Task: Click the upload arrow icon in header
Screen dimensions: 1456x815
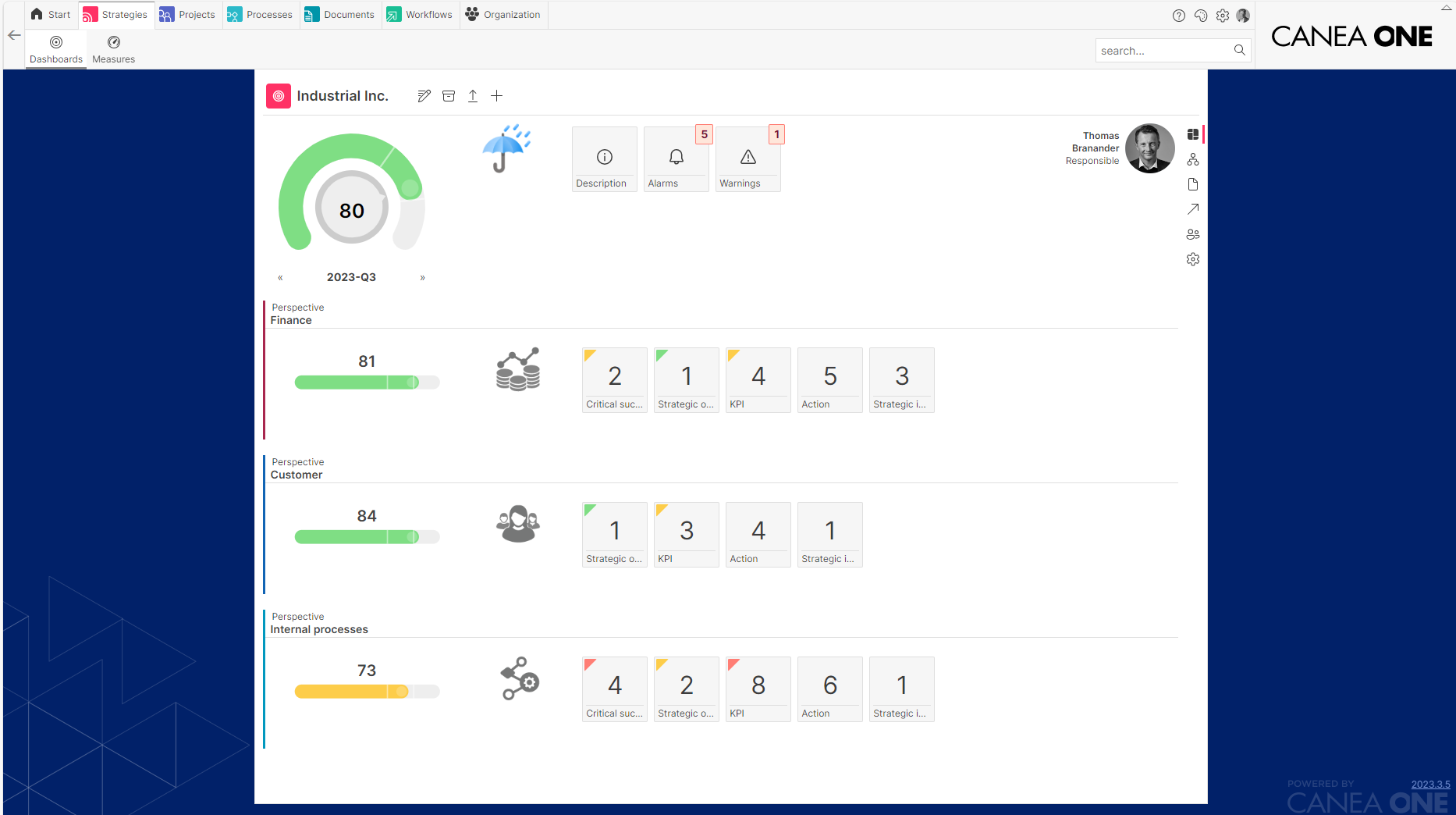Action: (x=473, y=96)
